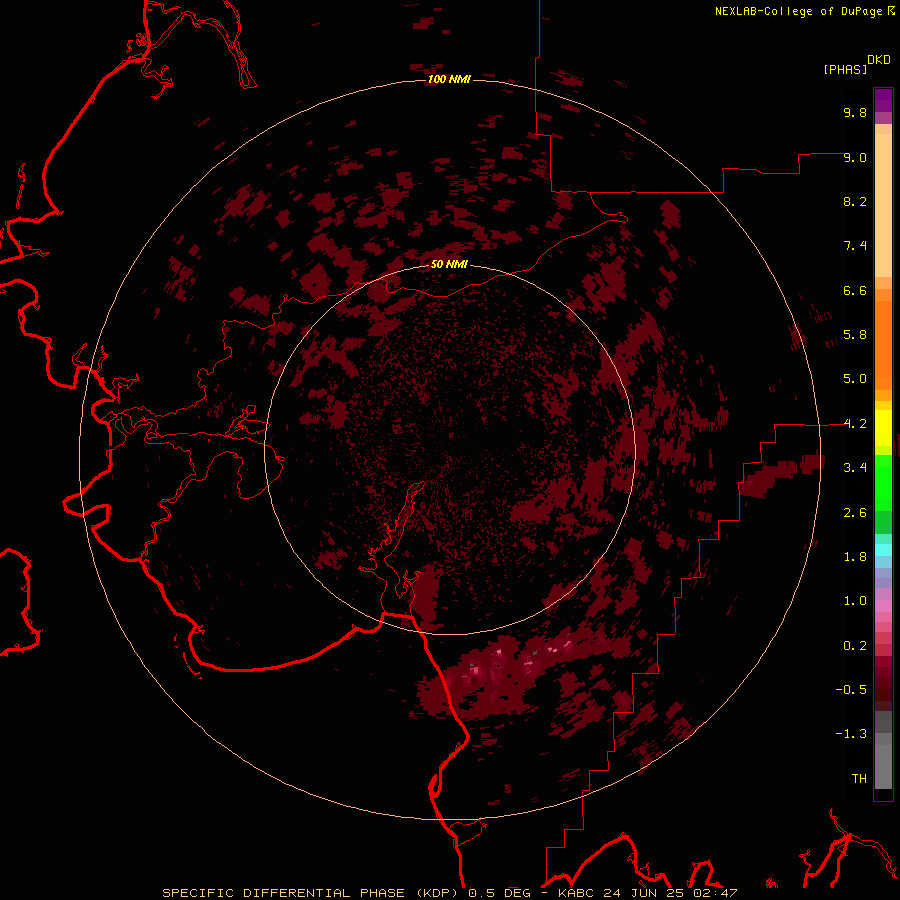Click the 100 NMI range ring label
The width and height of the screenshot is (900, 900).
pos(449,79)
